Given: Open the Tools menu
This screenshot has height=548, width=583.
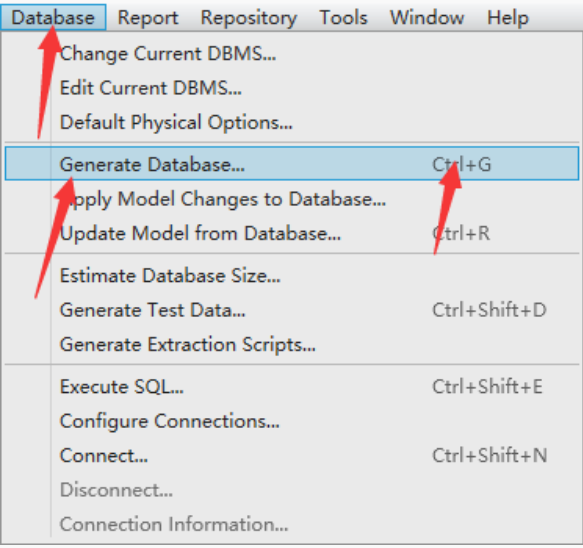Looking at the screenshot, I should pyautogui.click(x=344, y=17).
